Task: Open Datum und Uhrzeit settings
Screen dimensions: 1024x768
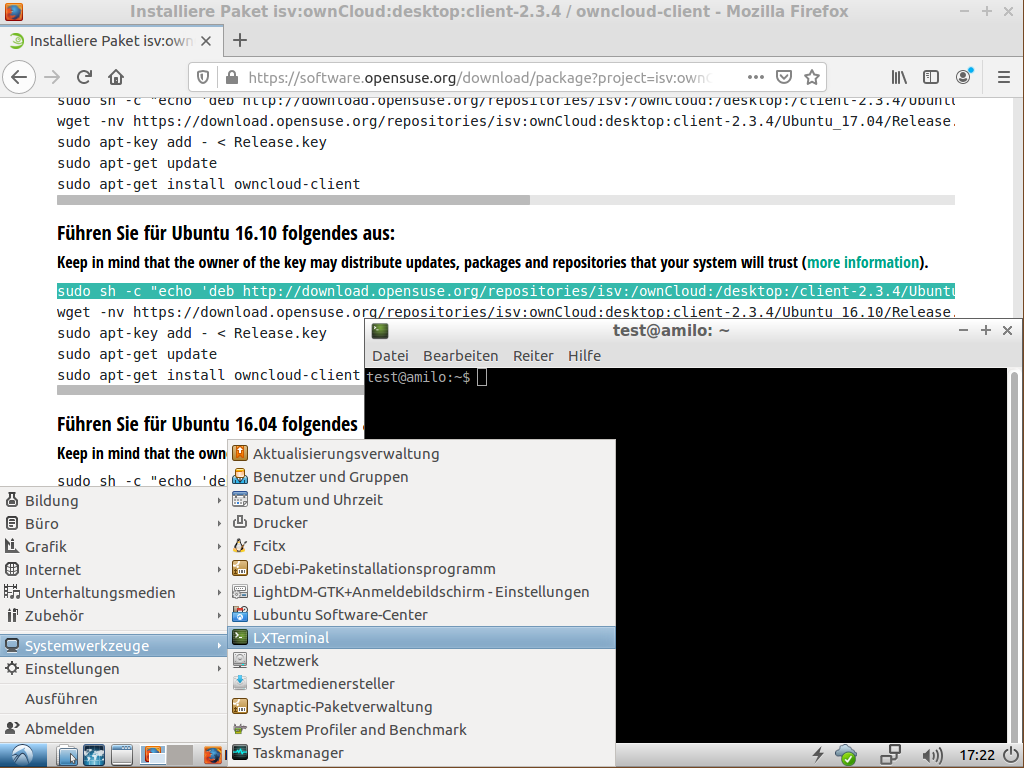Action: click(421, 500)
